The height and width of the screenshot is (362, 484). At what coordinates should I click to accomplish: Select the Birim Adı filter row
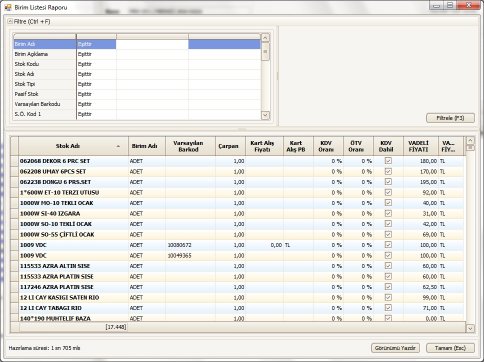pyautogui.click(x=137, y=44)
